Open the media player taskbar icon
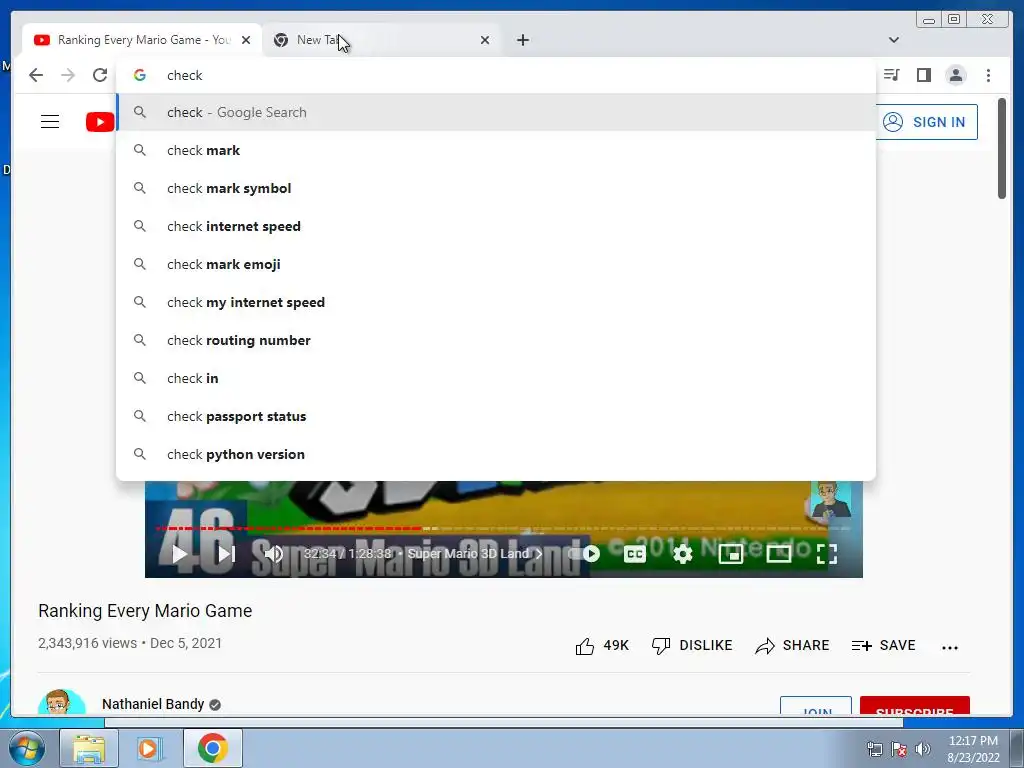 pyautogui.click(x=150, y=748)
